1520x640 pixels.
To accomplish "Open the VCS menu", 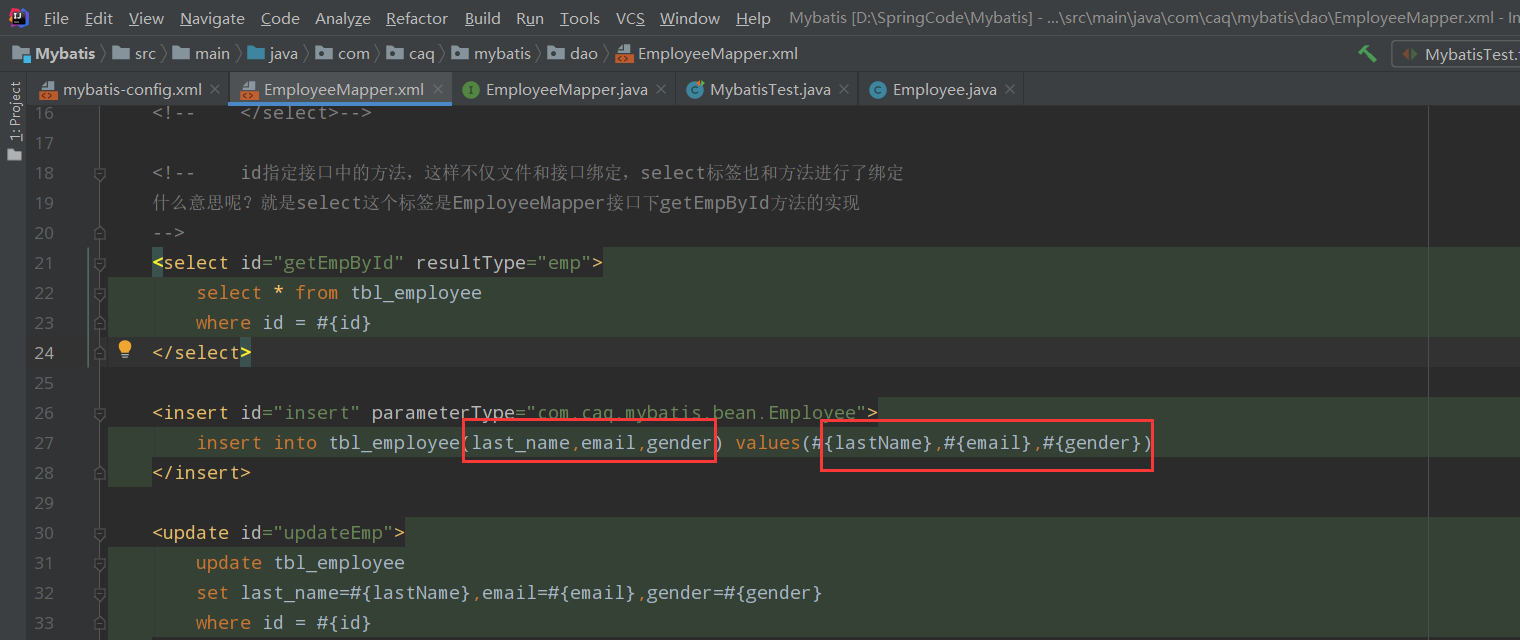I will pos(630,18).
